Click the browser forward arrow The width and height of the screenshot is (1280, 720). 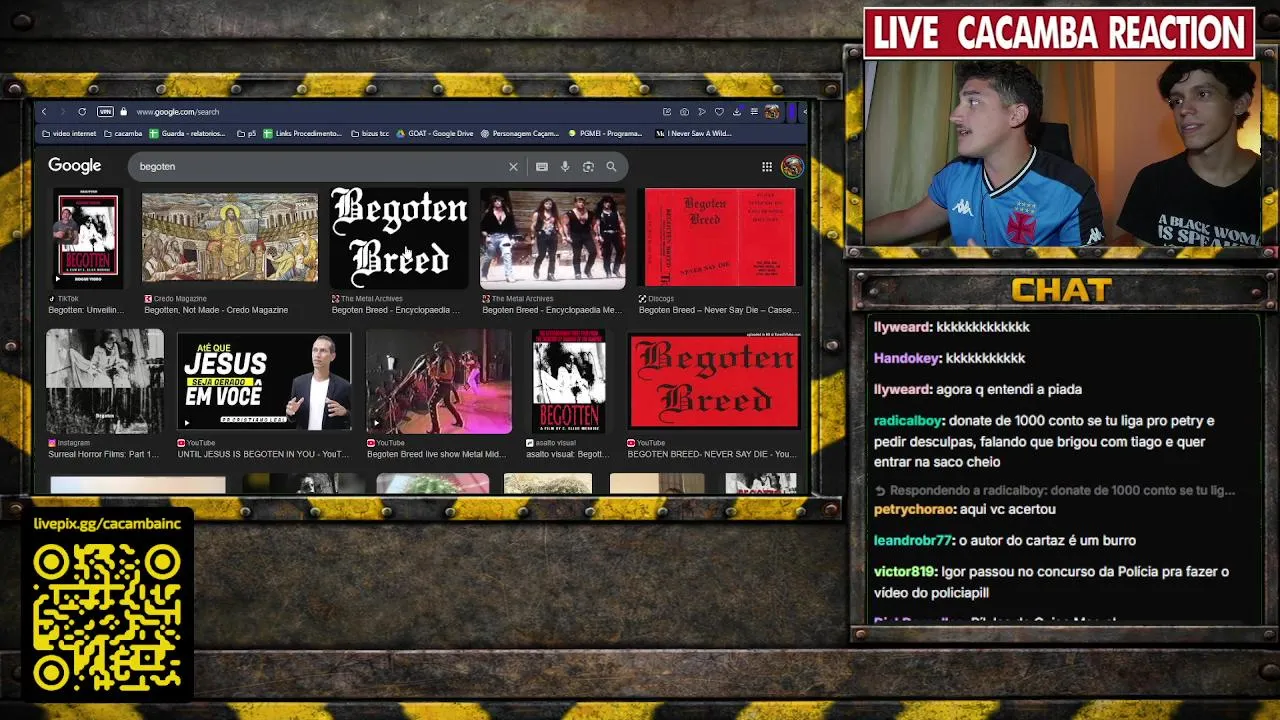click(x=62, y=112)
